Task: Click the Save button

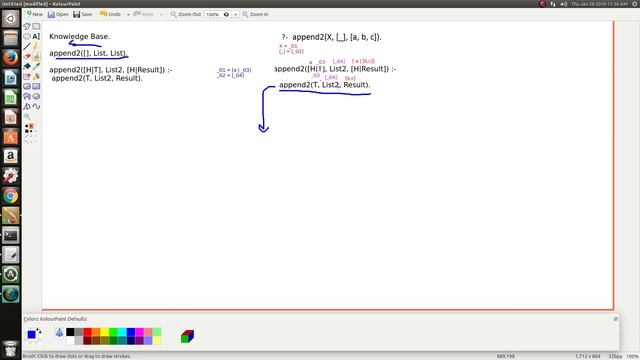Action: click(82, 14)
